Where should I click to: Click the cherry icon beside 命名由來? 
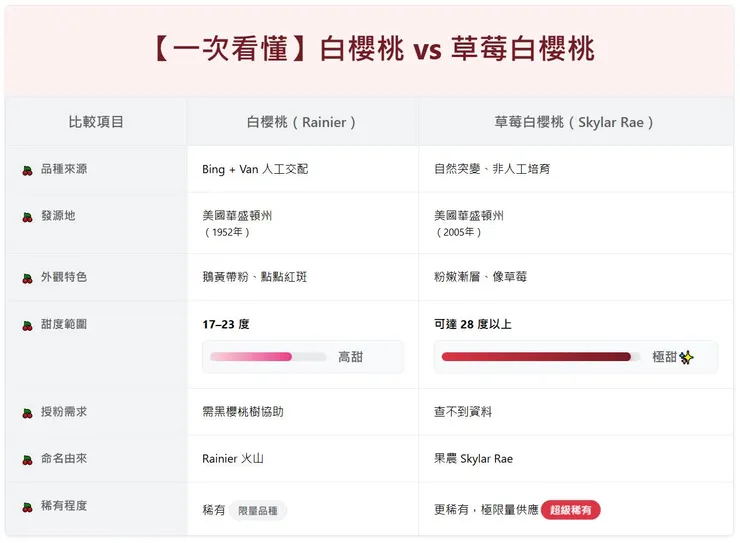tap(28, 460)
